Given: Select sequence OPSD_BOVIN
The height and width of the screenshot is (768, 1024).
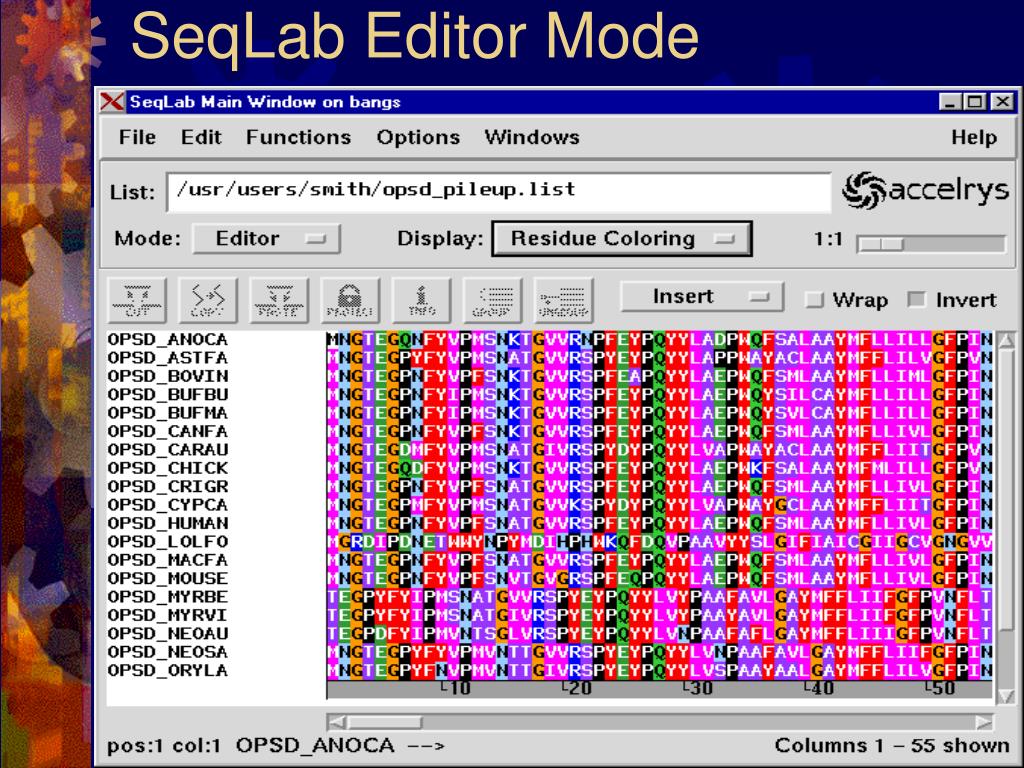Looking at the screenshot, I should (x=168, y=376).
